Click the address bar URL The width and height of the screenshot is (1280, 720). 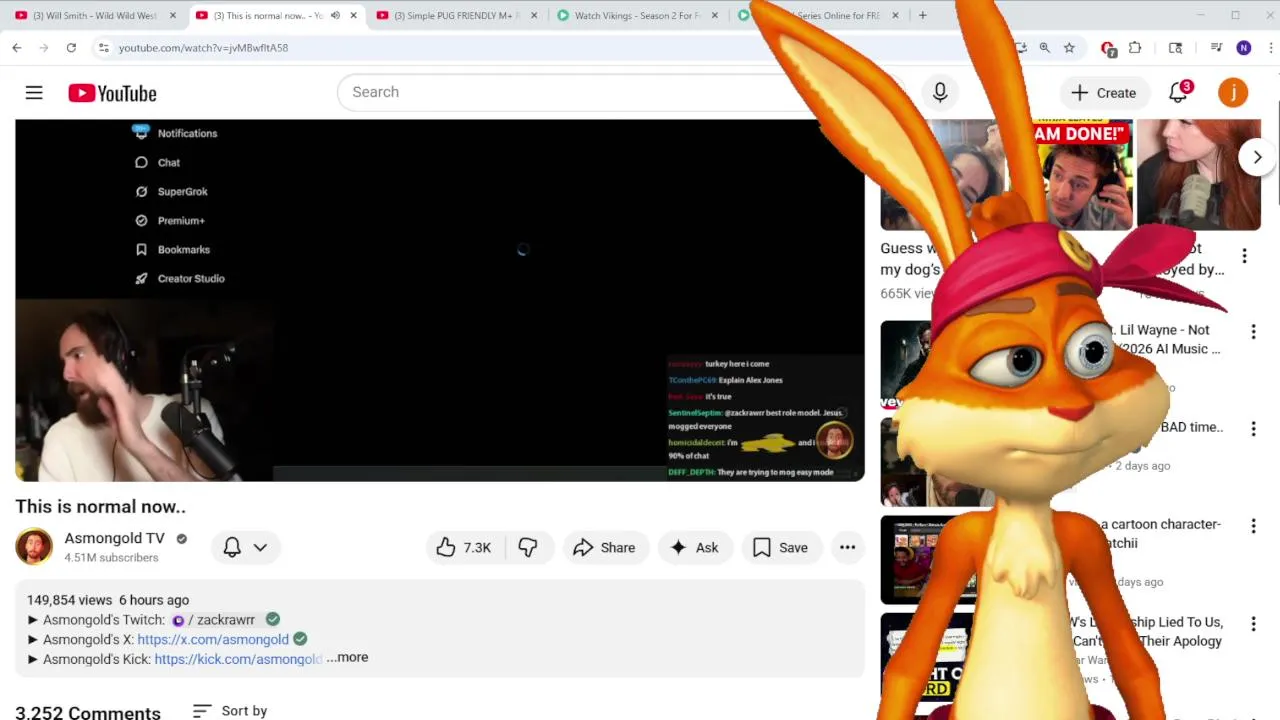[203, 48]
